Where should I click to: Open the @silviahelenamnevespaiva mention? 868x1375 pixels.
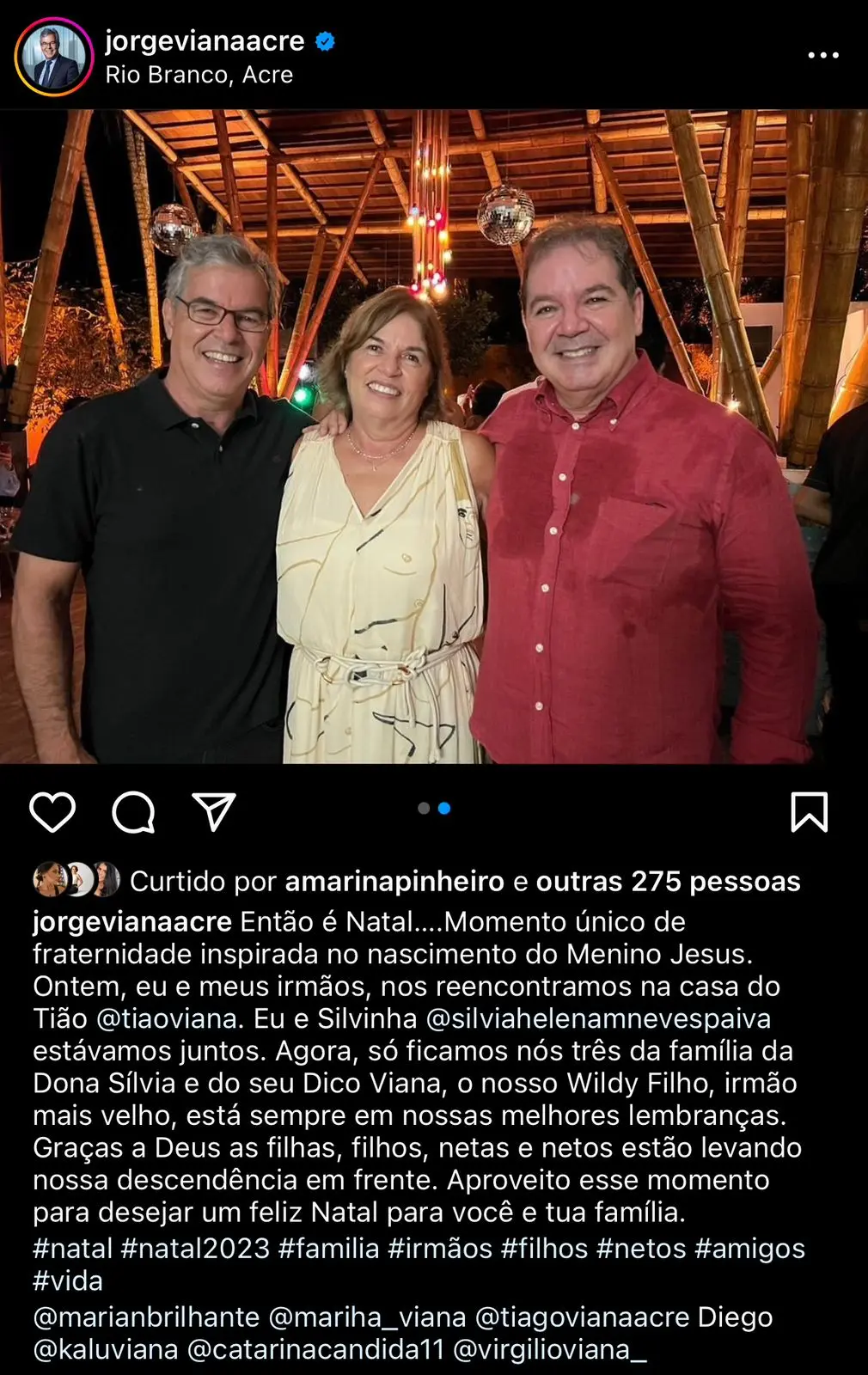(x=599, y=1018)
